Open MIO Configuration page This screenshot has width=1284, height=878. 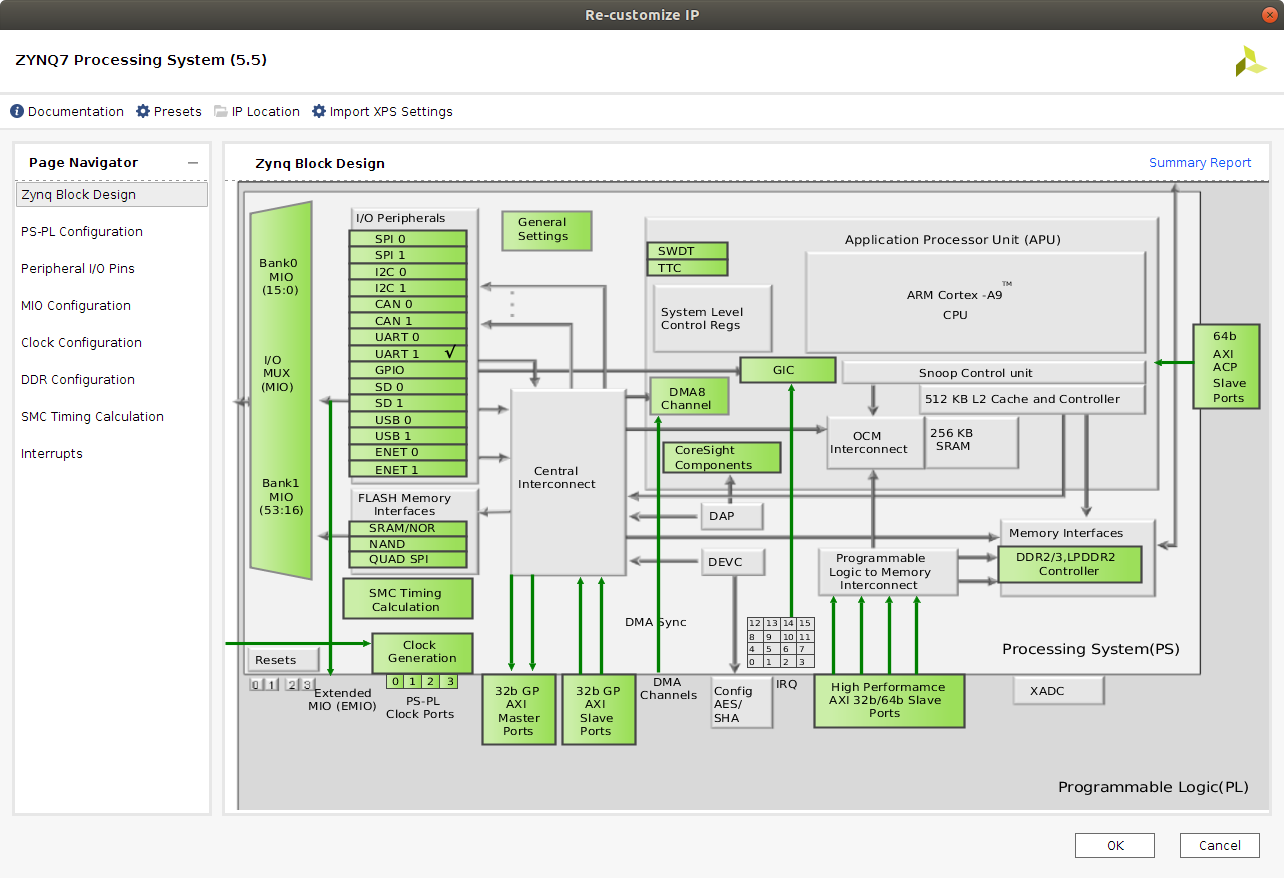pos(76,305)
